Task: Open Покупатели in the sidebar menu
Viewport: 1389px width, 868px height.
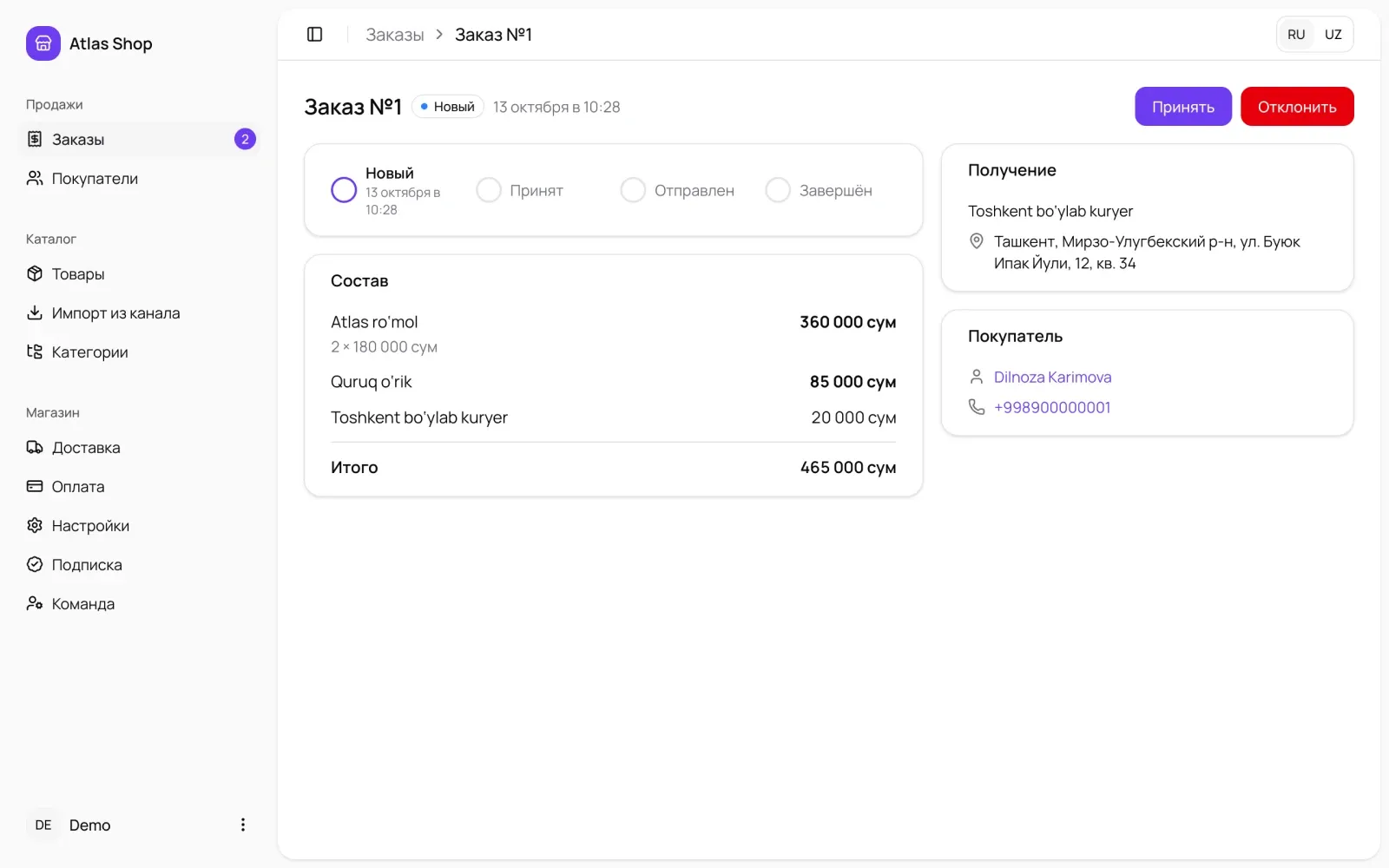Action: click(139, 178)
